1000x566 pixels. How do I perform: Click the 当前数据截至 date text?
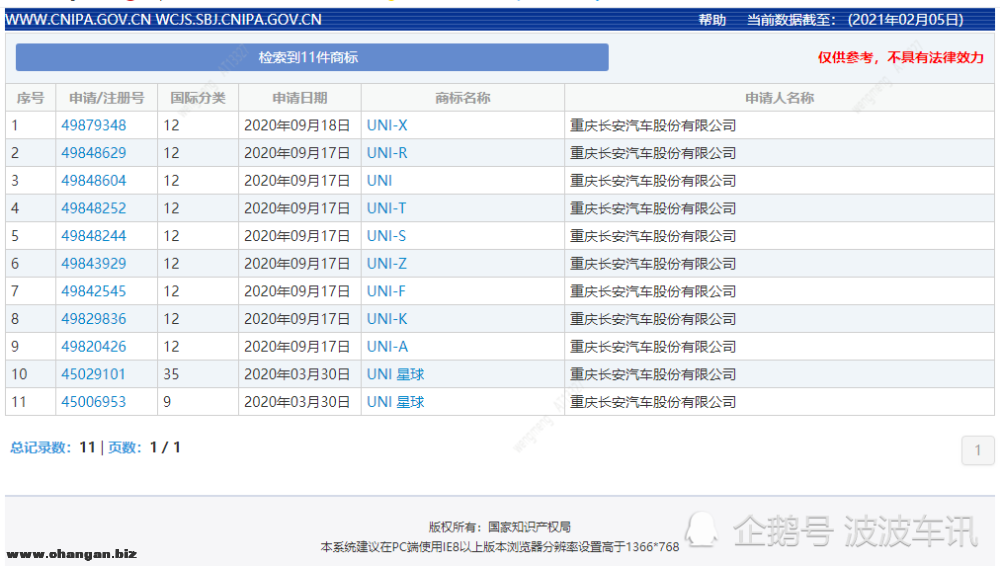tap(855, 20)
